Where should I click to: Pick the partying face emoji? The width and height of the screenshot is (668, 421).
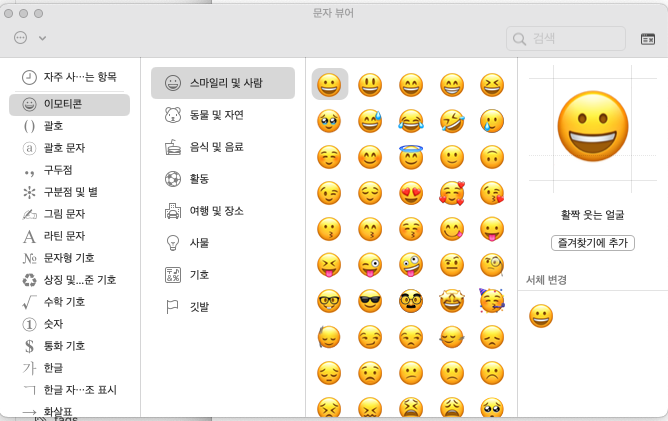click(x=492, y=301)
